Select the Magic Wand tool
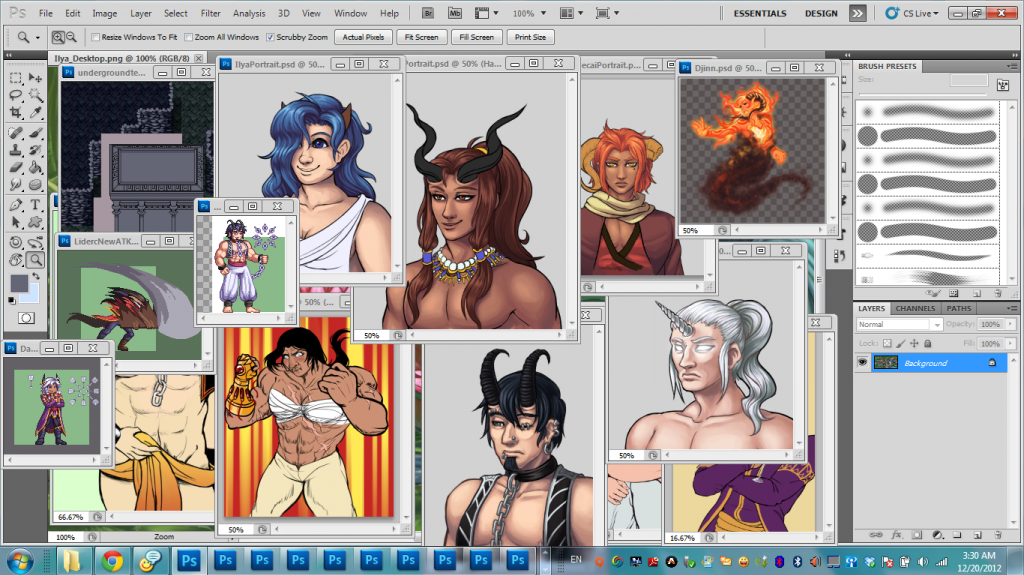This screenshot has width=1024, height=575. click(35, 95)
